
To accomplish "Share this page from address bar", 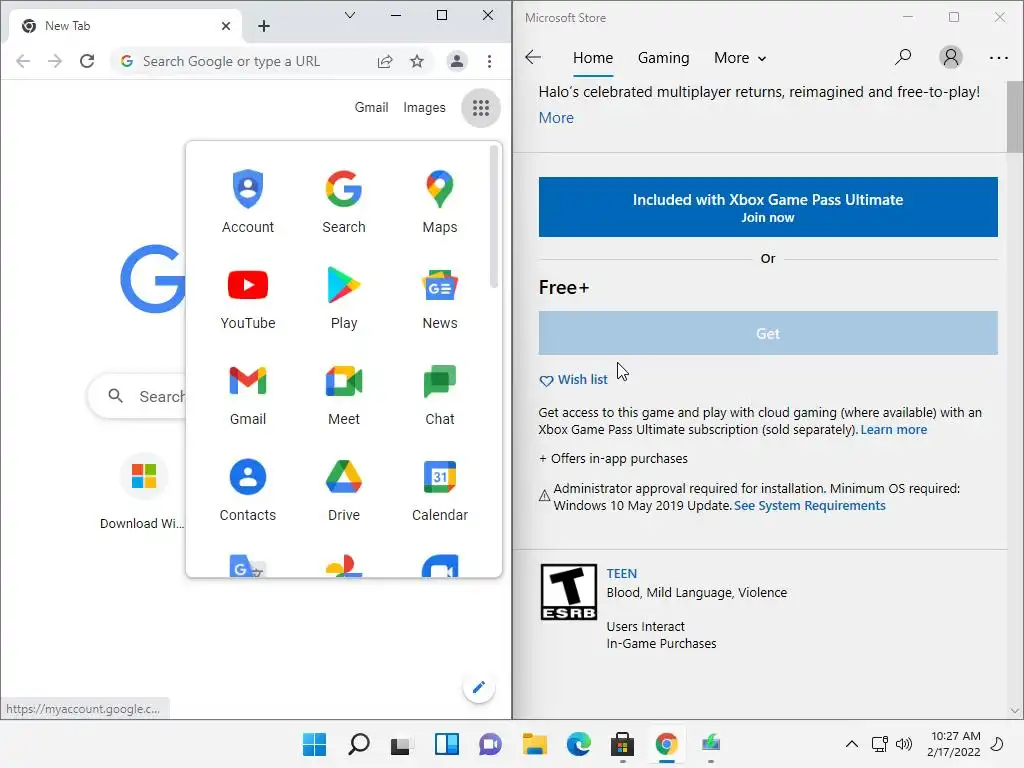I will [385, 61].
